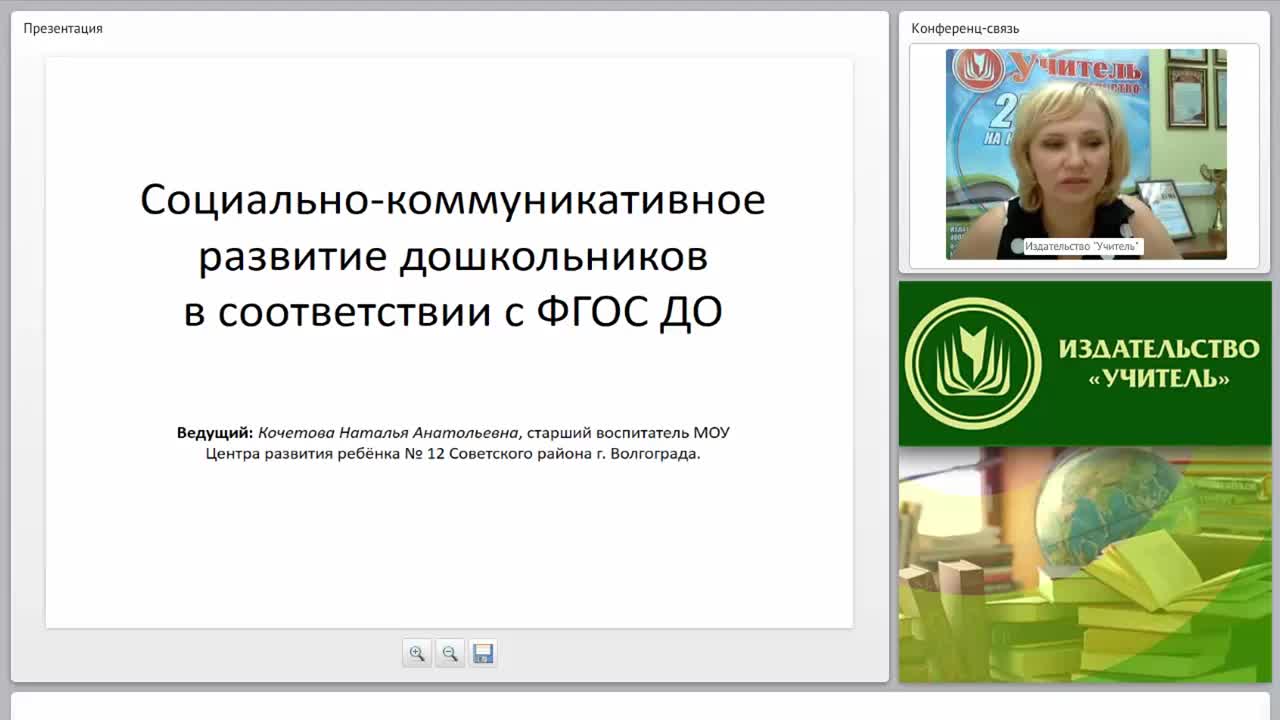
Task: Click the slide line в соответствии с ФГОС ДО
Action: click(x=452, y=312)
